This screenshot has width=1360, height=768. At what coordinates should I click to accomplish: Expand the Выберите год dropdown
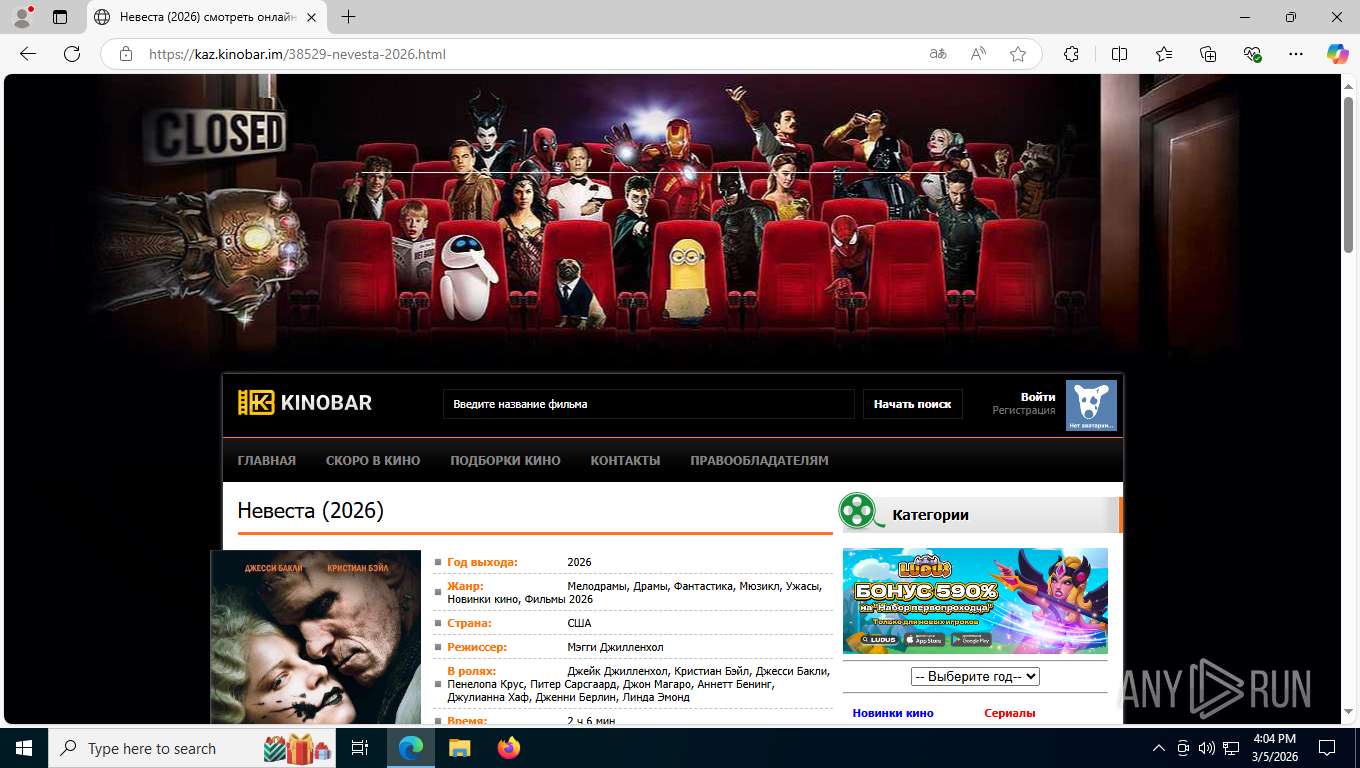click(975, 676)
